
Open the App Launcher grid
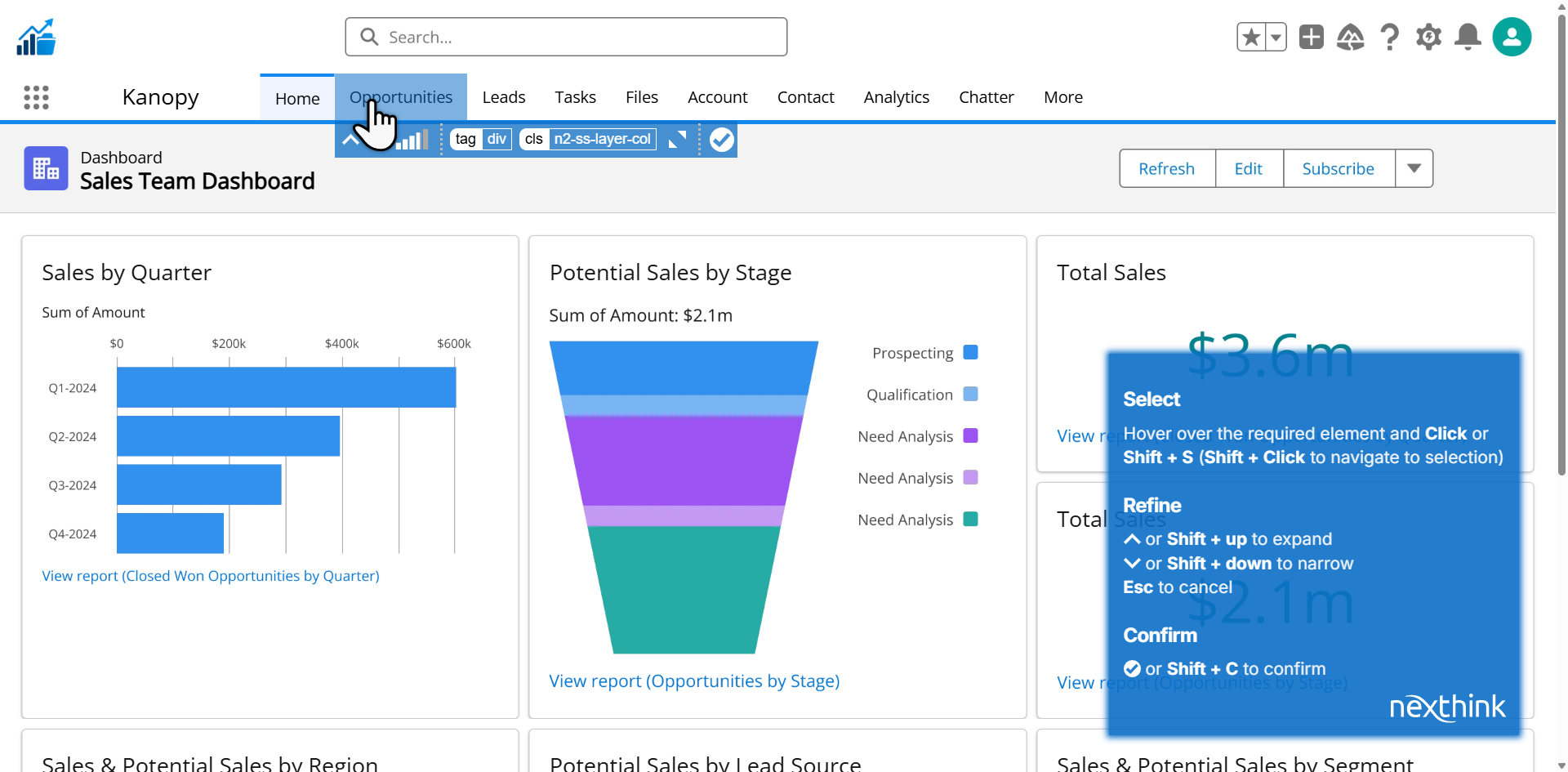tap(36, 97)
